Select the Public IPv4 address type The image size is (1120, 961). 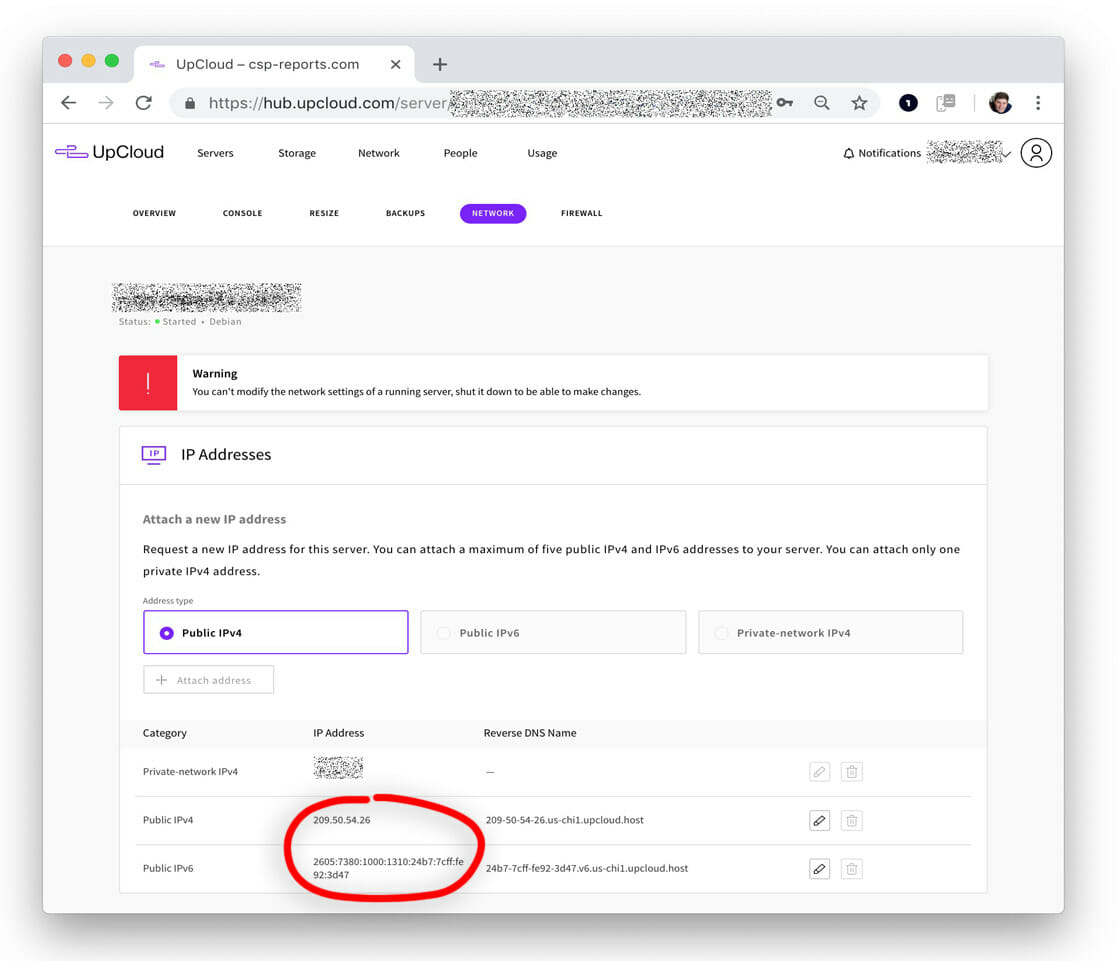tap(276, 632)
